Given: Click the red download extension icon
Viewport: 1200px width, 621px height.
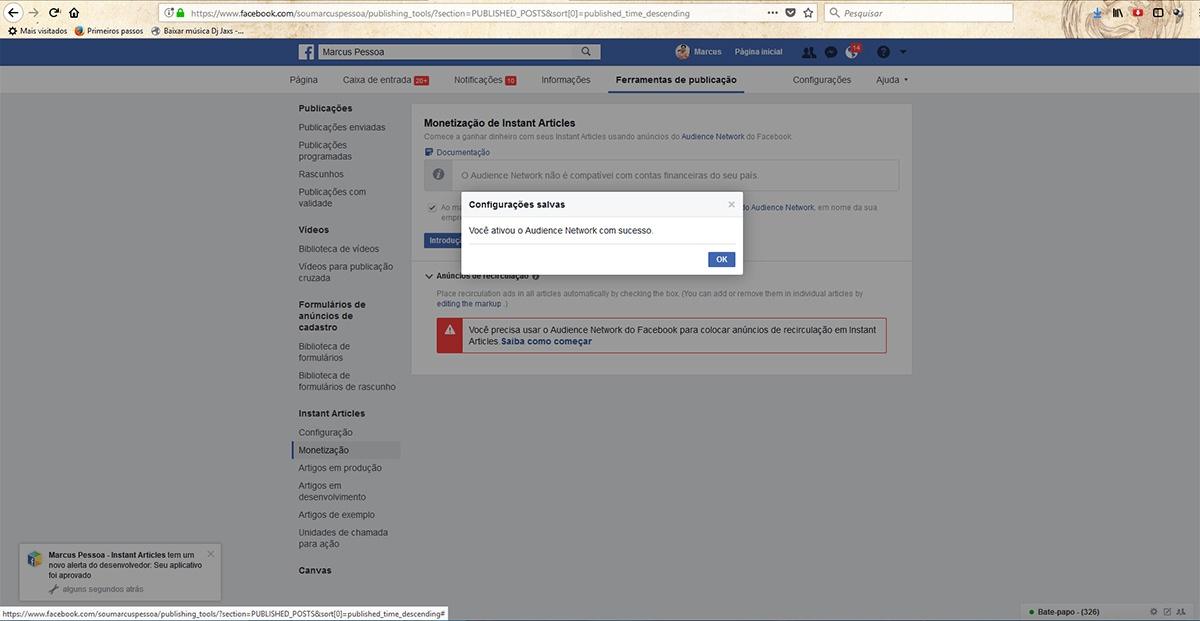Looking at the screenshot, I should tap(1138, 13).
